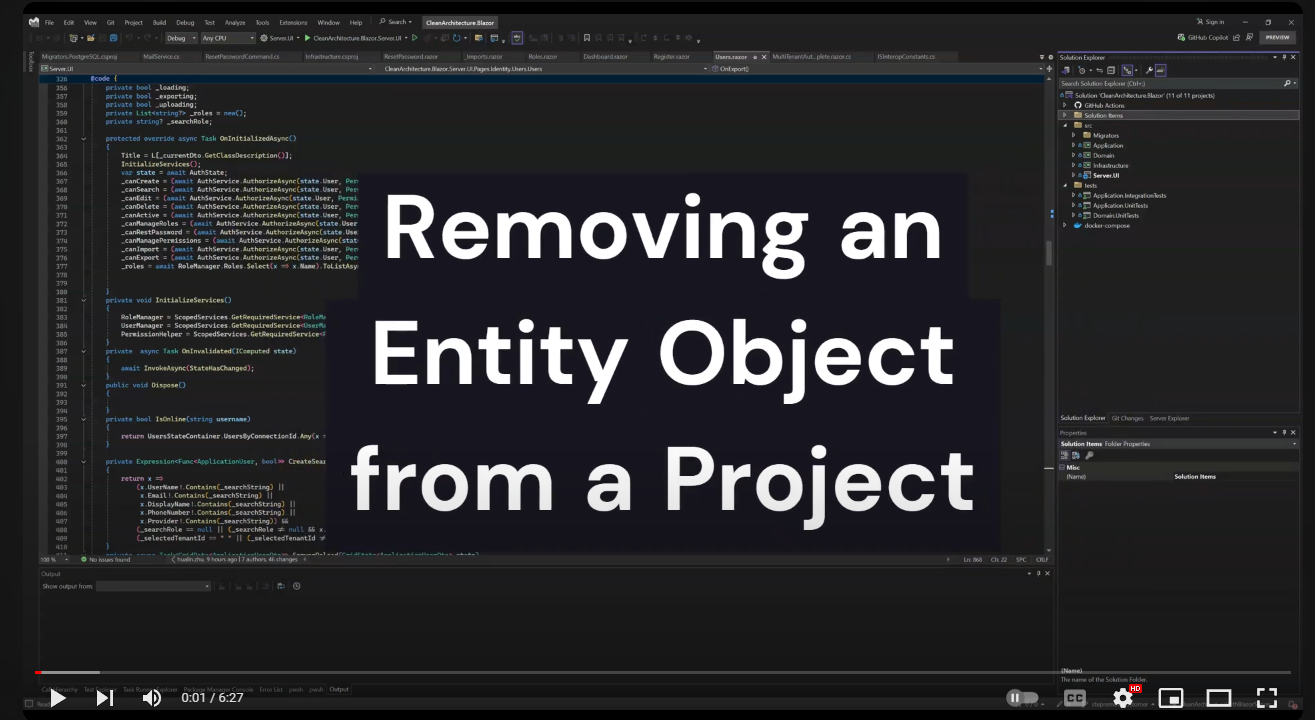
Task: Open the Test menu
Action: tap(210, 22)
